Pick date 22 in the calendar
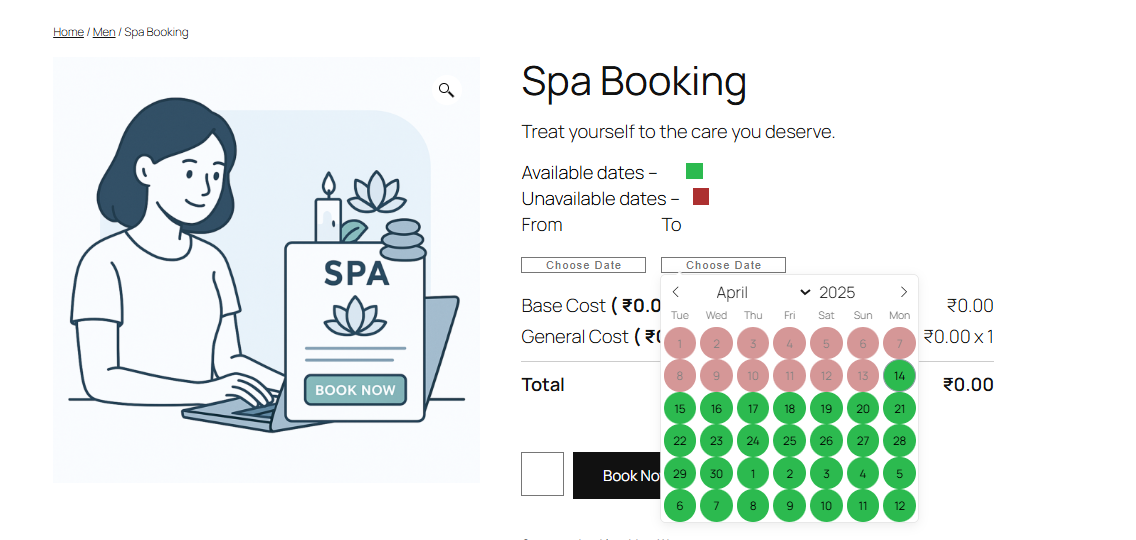The image size is (1136, 540). 680,441
